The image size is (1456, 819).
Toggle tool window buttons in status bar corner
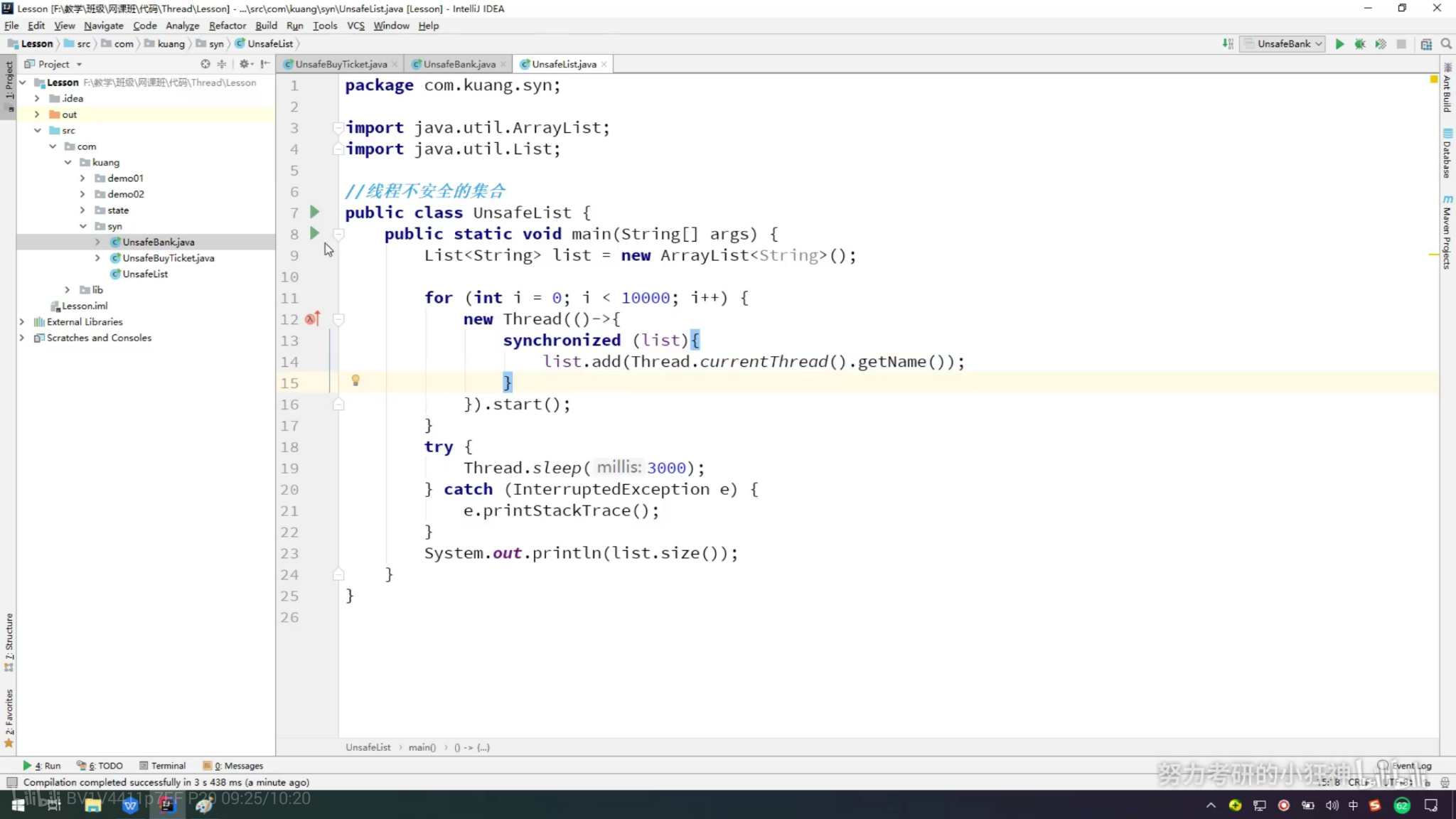tap(11, 782)
